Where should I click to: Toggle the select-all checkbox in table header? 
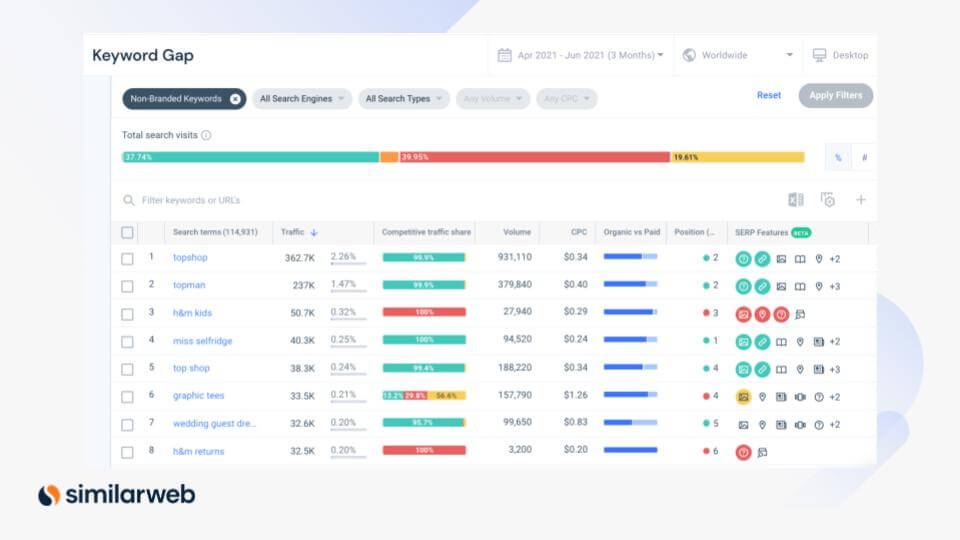click(127, 233)
